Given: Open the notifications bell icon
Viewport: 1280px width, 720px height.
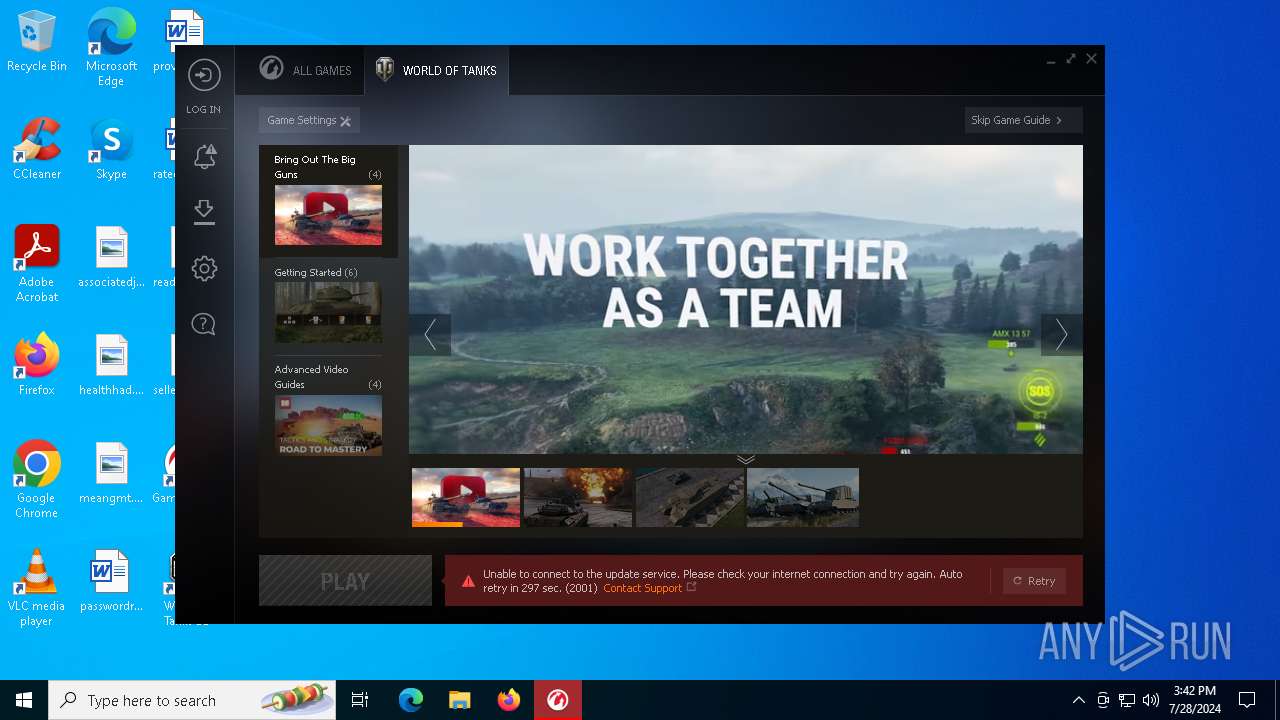Looking at the screenshot, I should coord(204,156).
